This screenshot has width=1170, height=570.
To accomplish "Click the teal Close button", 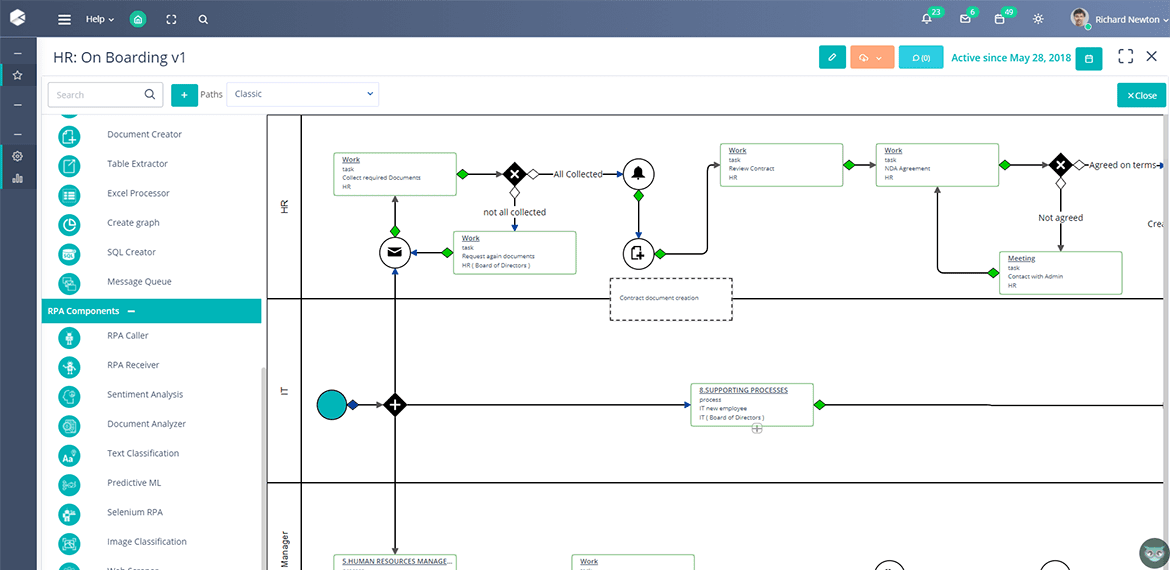I will tap(1141, 95).
